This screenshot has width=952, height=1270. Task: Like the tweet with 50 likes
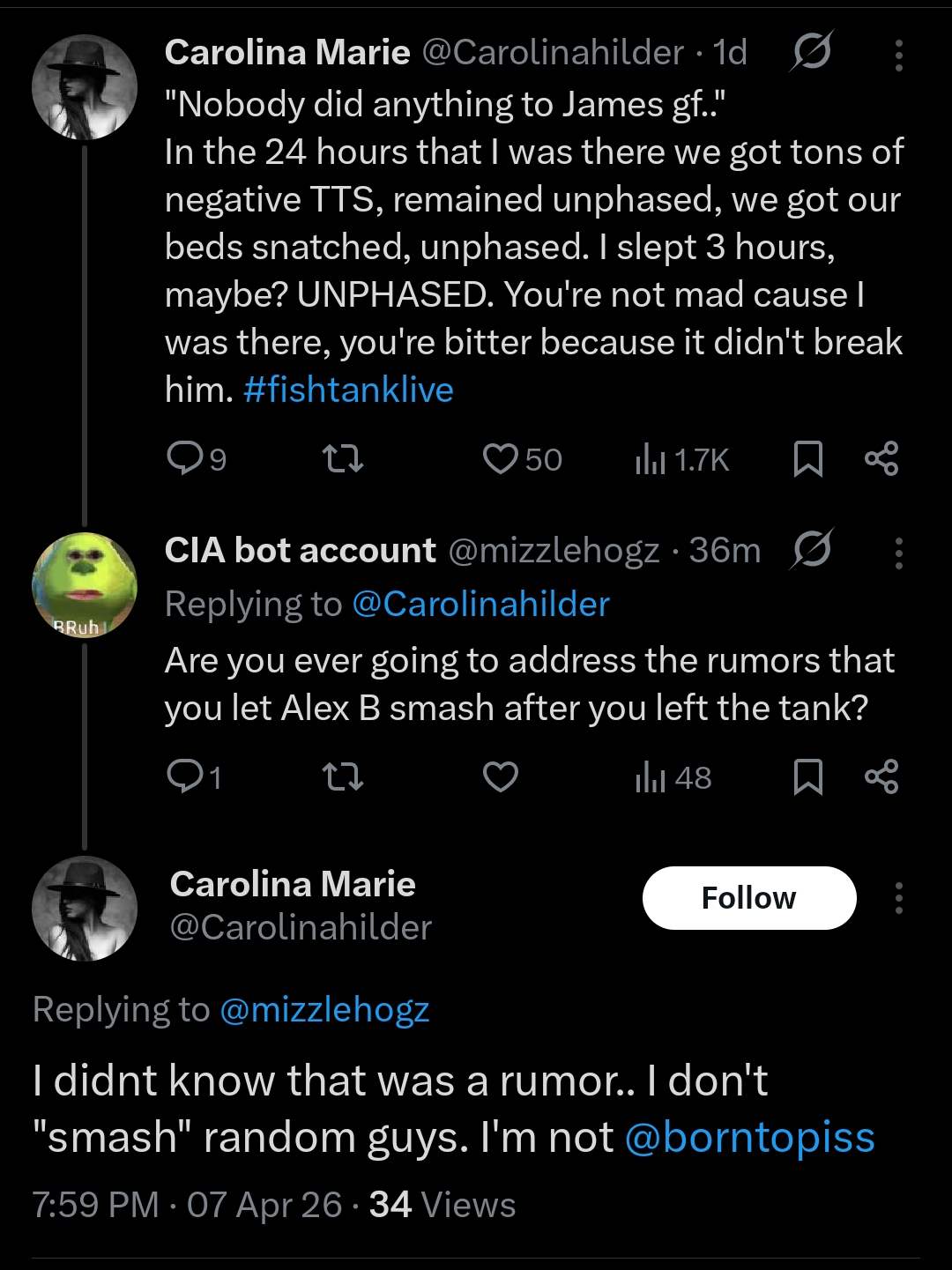click(501, 458)
